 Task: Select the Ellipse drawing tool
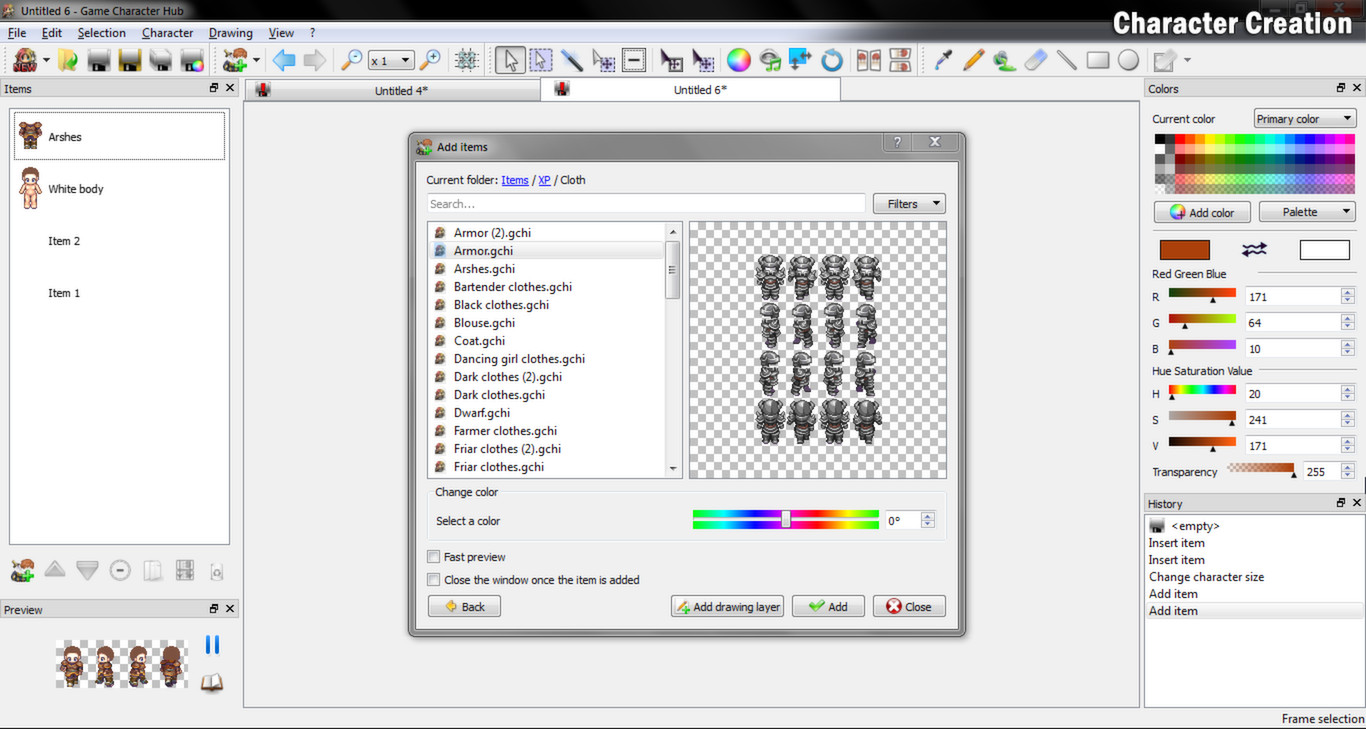click(1127, 60)
